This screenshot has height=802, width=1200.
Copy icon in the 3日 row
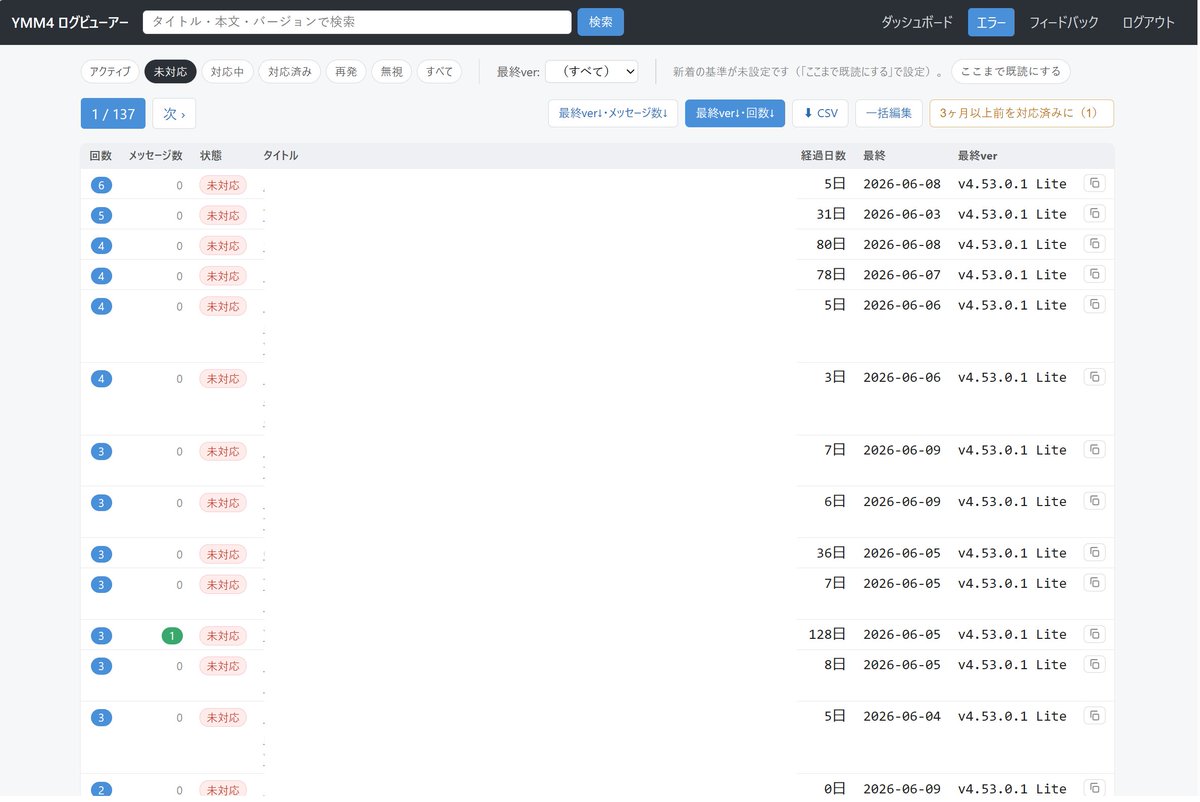point(1095,377)
